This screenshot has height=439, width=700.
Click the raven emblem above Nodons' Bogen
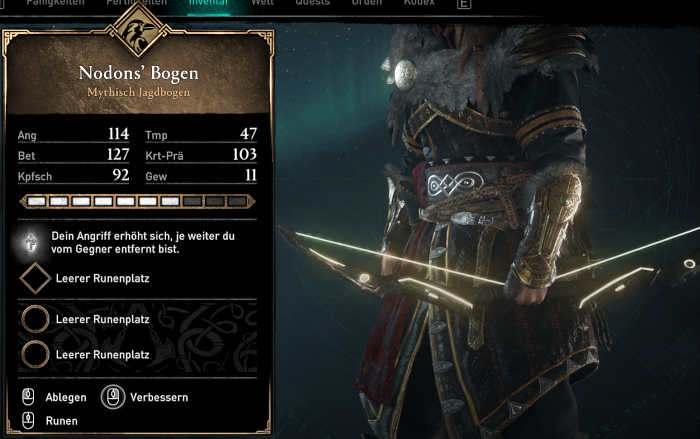point(138,32)
